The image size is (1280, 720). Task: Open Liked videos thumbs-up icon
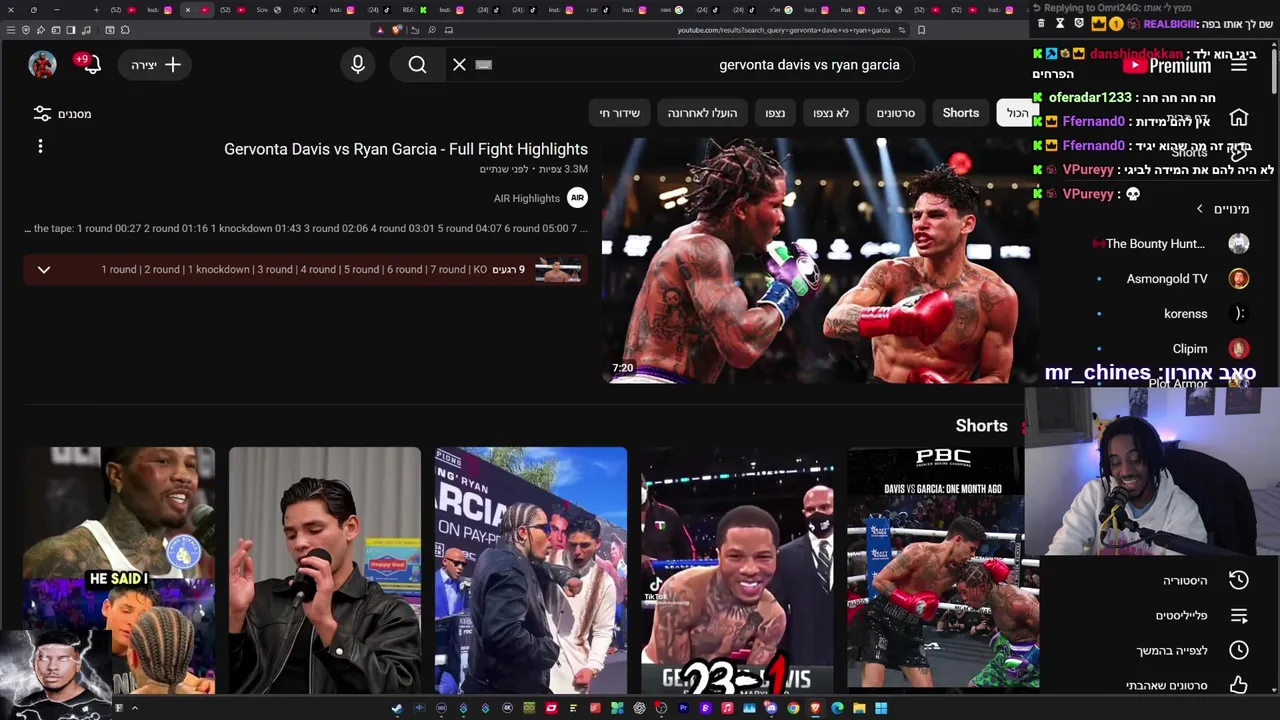pos(1239,685)
